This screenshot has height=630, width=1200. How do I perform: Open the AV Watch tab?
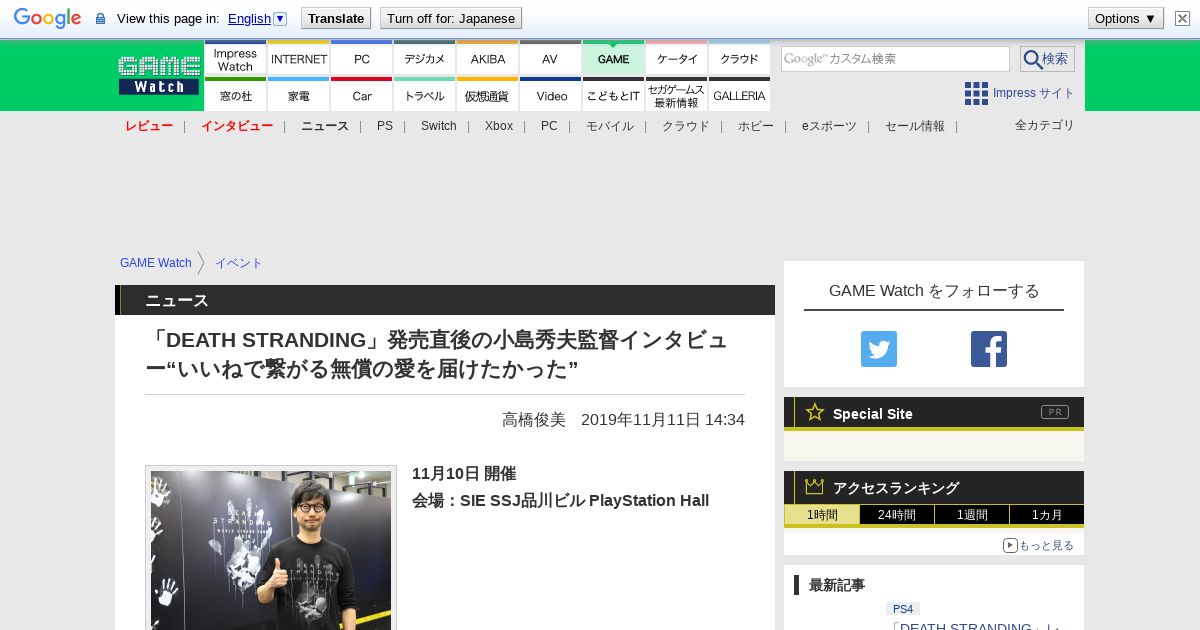click(550, 59)
